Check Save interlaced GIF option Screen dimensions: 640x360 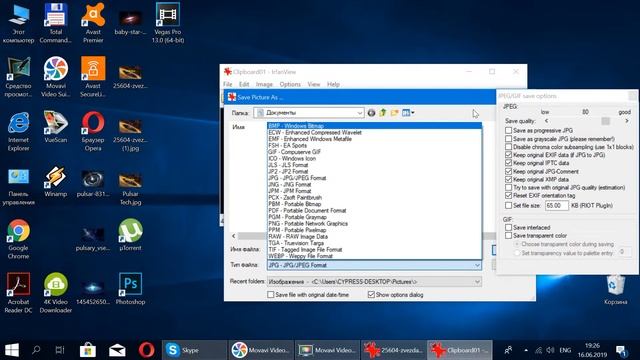click(508, 227)
